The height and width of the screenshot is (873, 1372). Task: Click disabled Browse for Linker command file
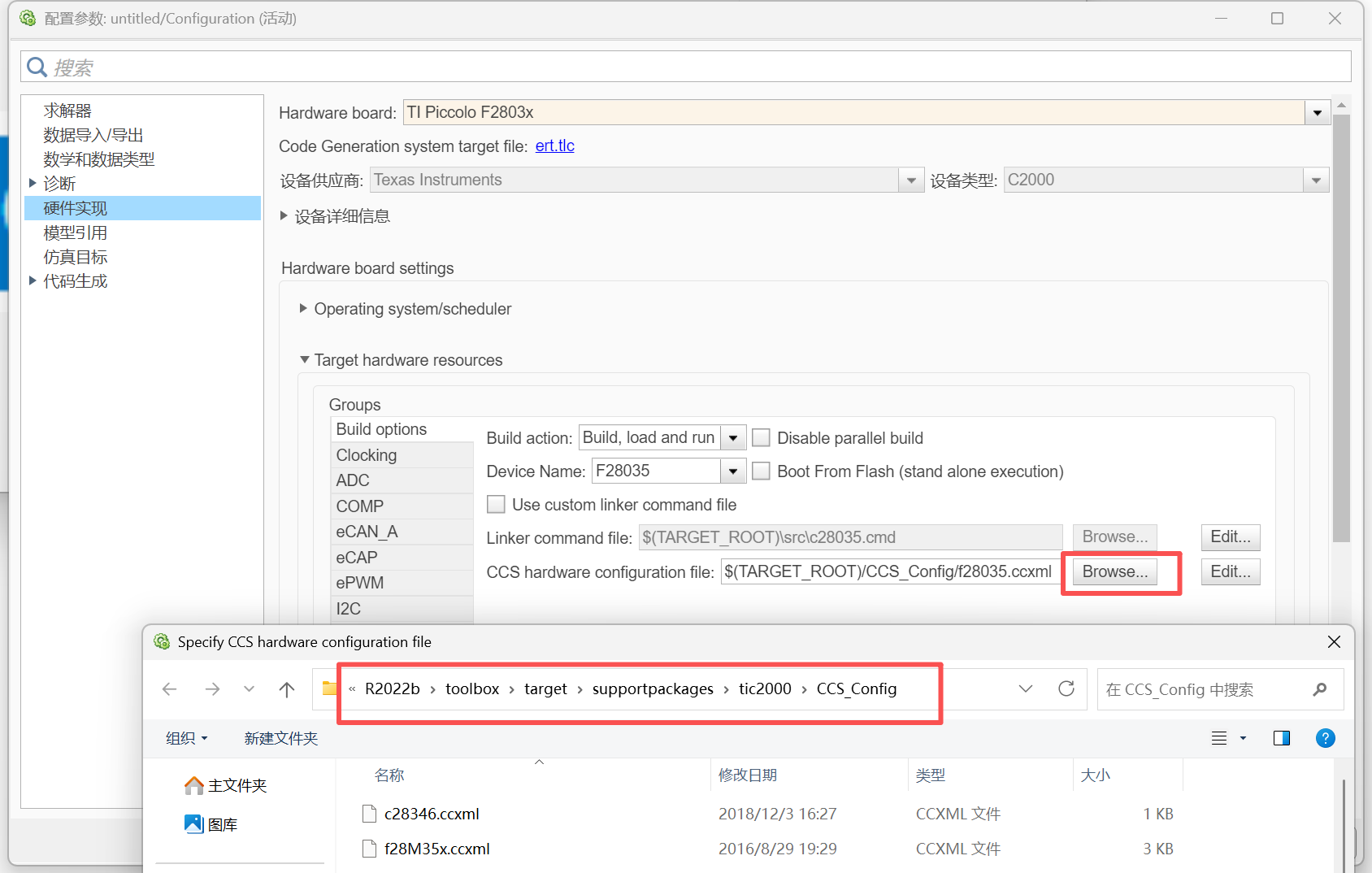[1115, 536]
